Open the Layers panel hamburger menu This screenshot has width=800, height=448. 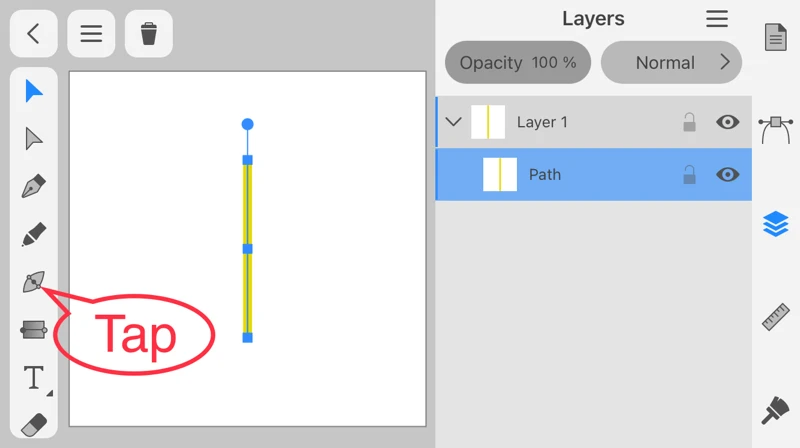(x=717, y=19)
